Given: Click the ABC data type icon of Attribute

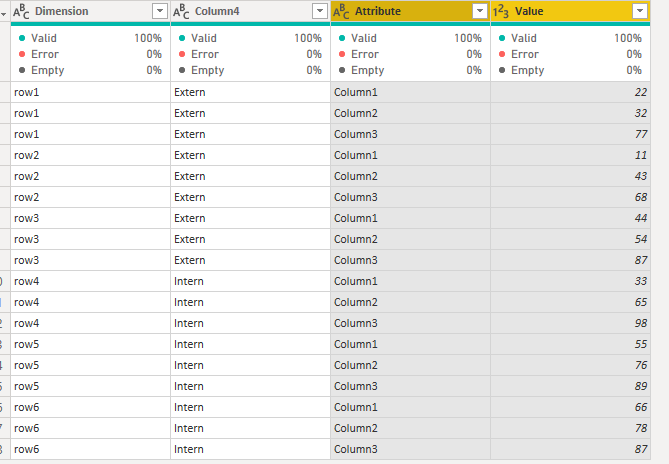Looking at the screenshot, I should [x=341, y=12].
